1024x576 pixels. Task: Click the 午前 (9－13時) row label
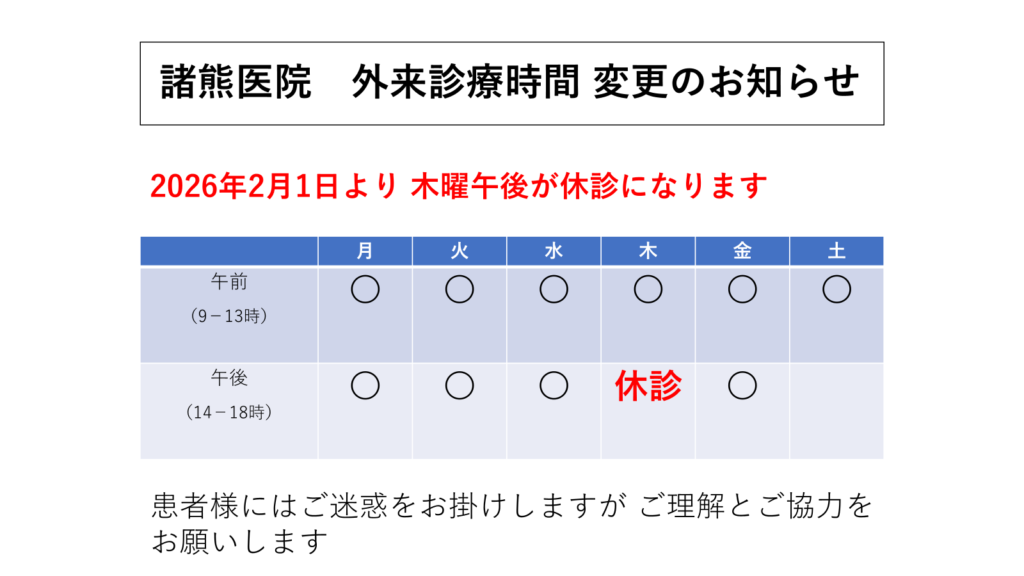click(229, 298)
